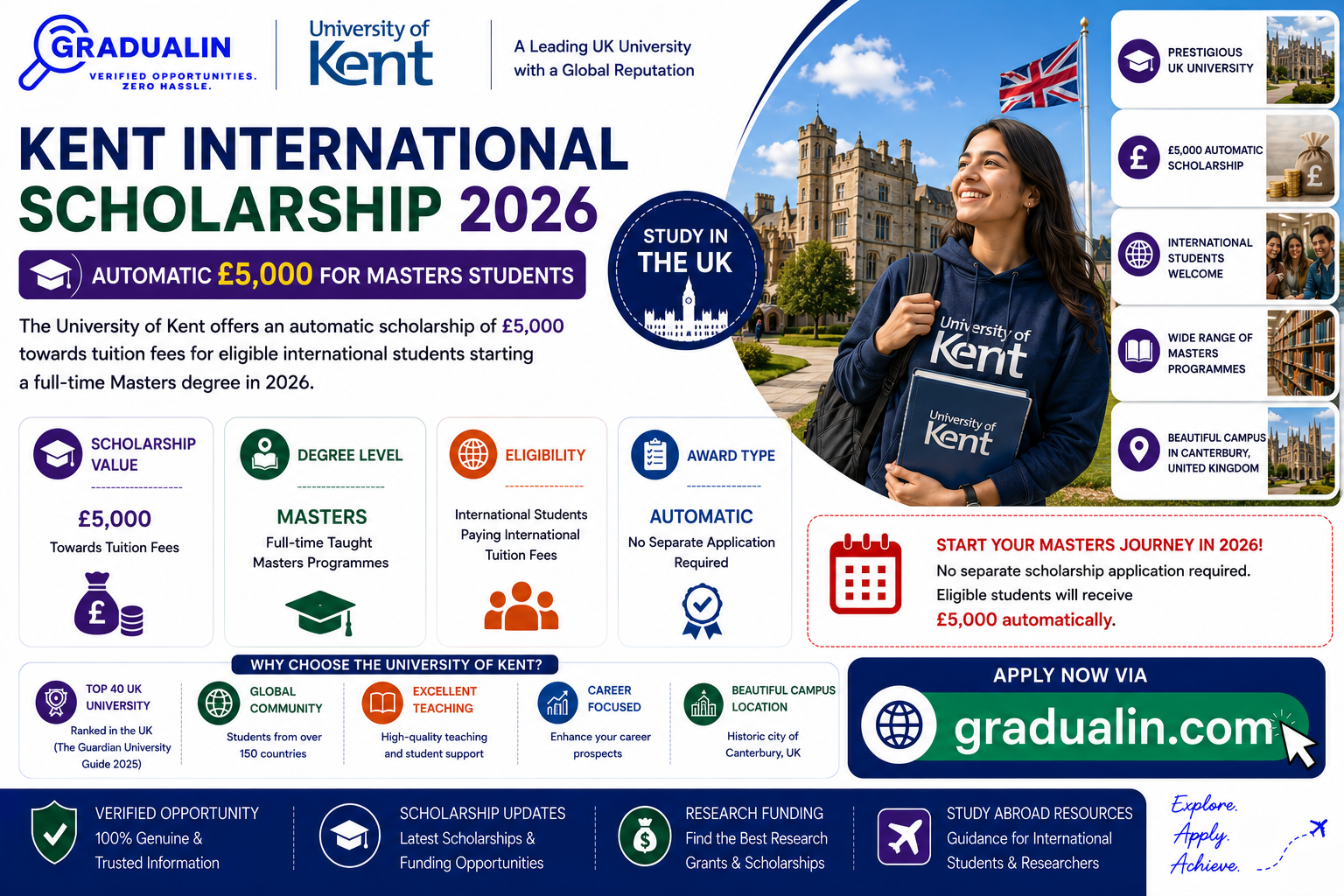Click the Canterbury location pin icon

(x=1138, y=450)
